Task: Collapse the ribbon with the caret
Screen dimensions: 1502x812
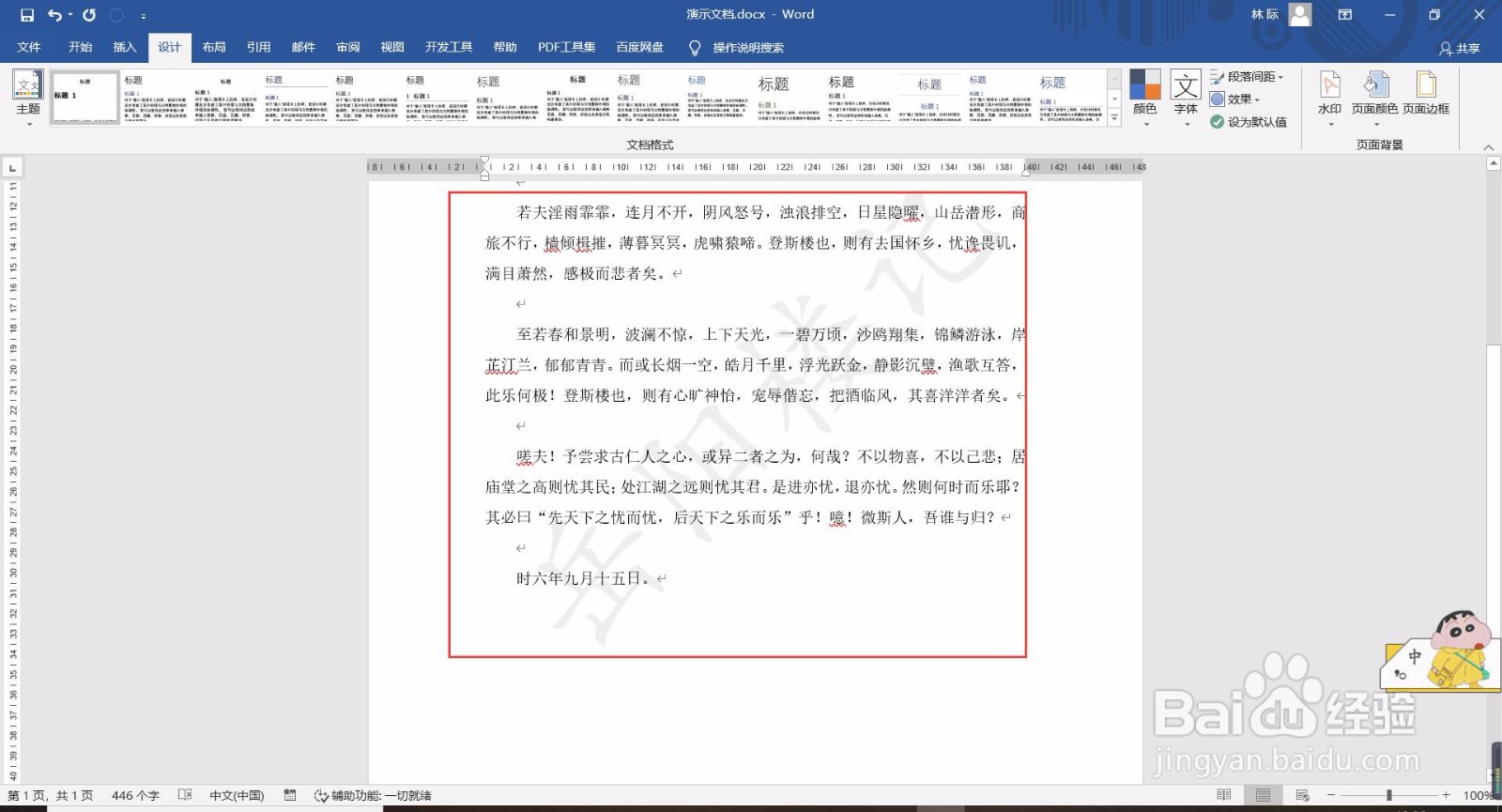Action: point(1488,147)
